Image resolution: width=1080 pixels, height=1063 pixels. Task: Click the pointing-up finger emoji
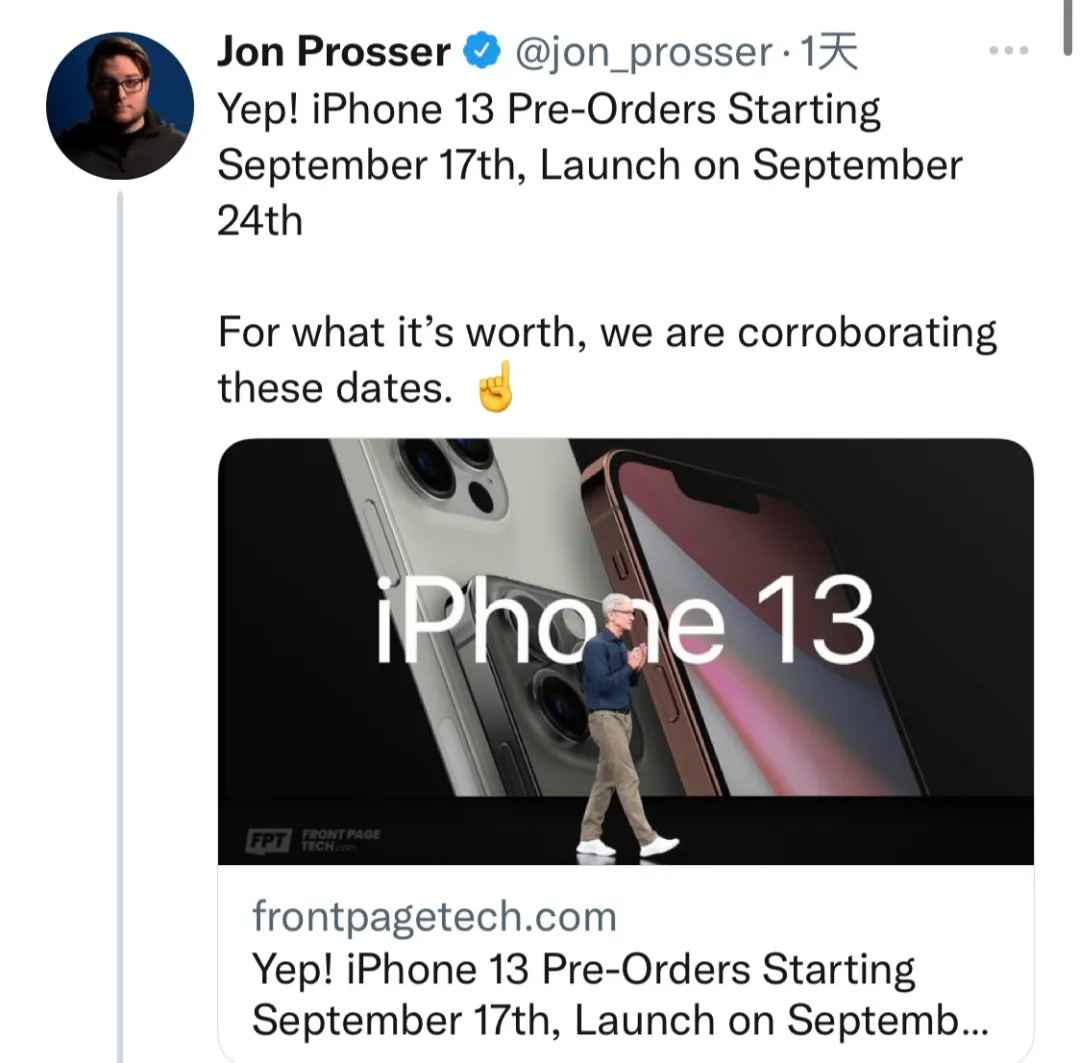coord(496,388)
